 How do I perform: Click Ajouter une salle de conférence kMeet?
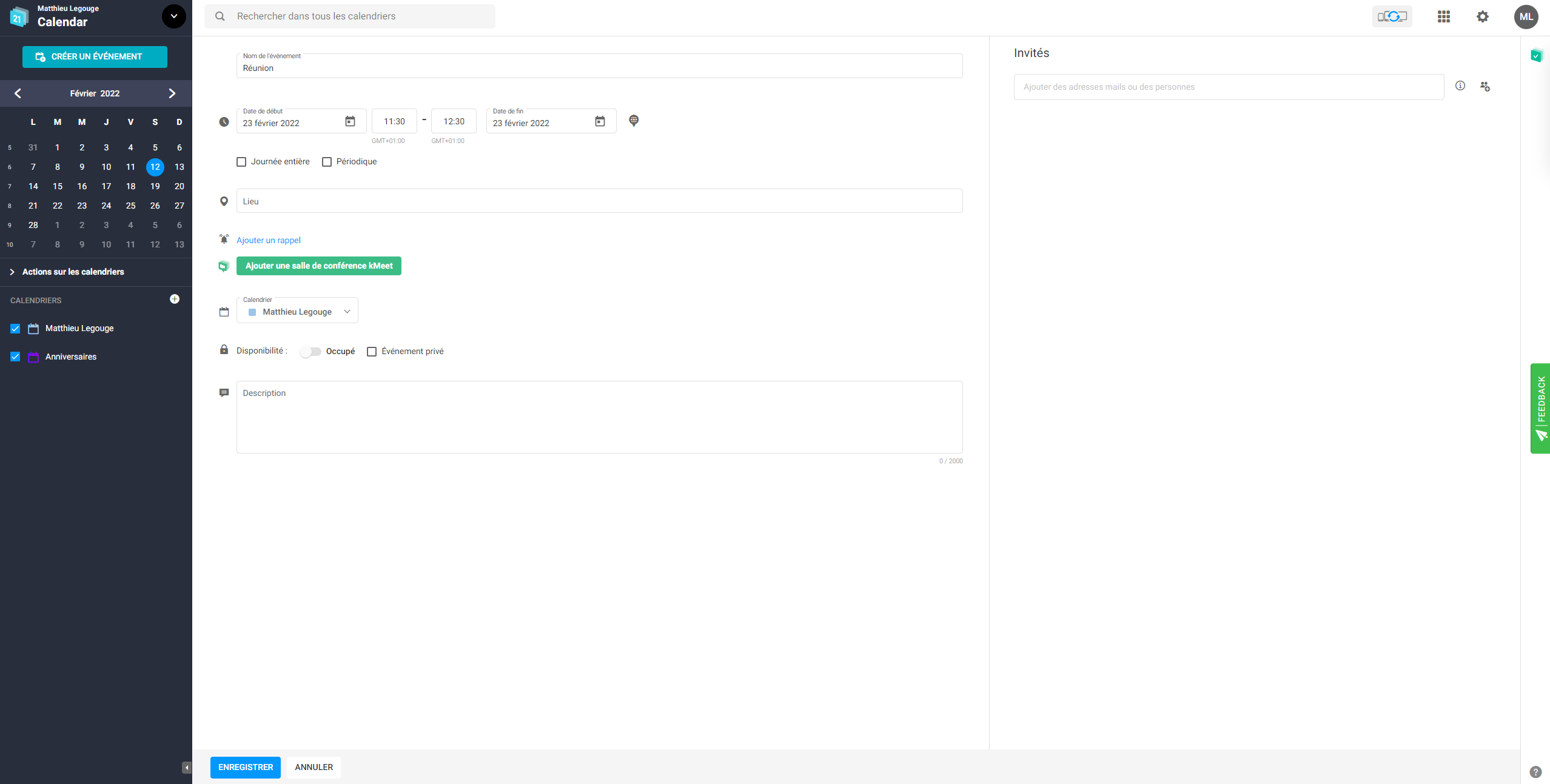(x=319, y=266)
